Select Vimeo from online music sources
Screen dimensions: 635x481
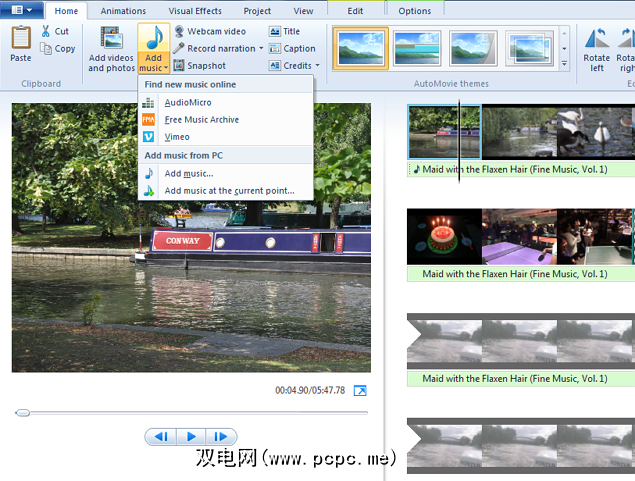coord(176,137)
